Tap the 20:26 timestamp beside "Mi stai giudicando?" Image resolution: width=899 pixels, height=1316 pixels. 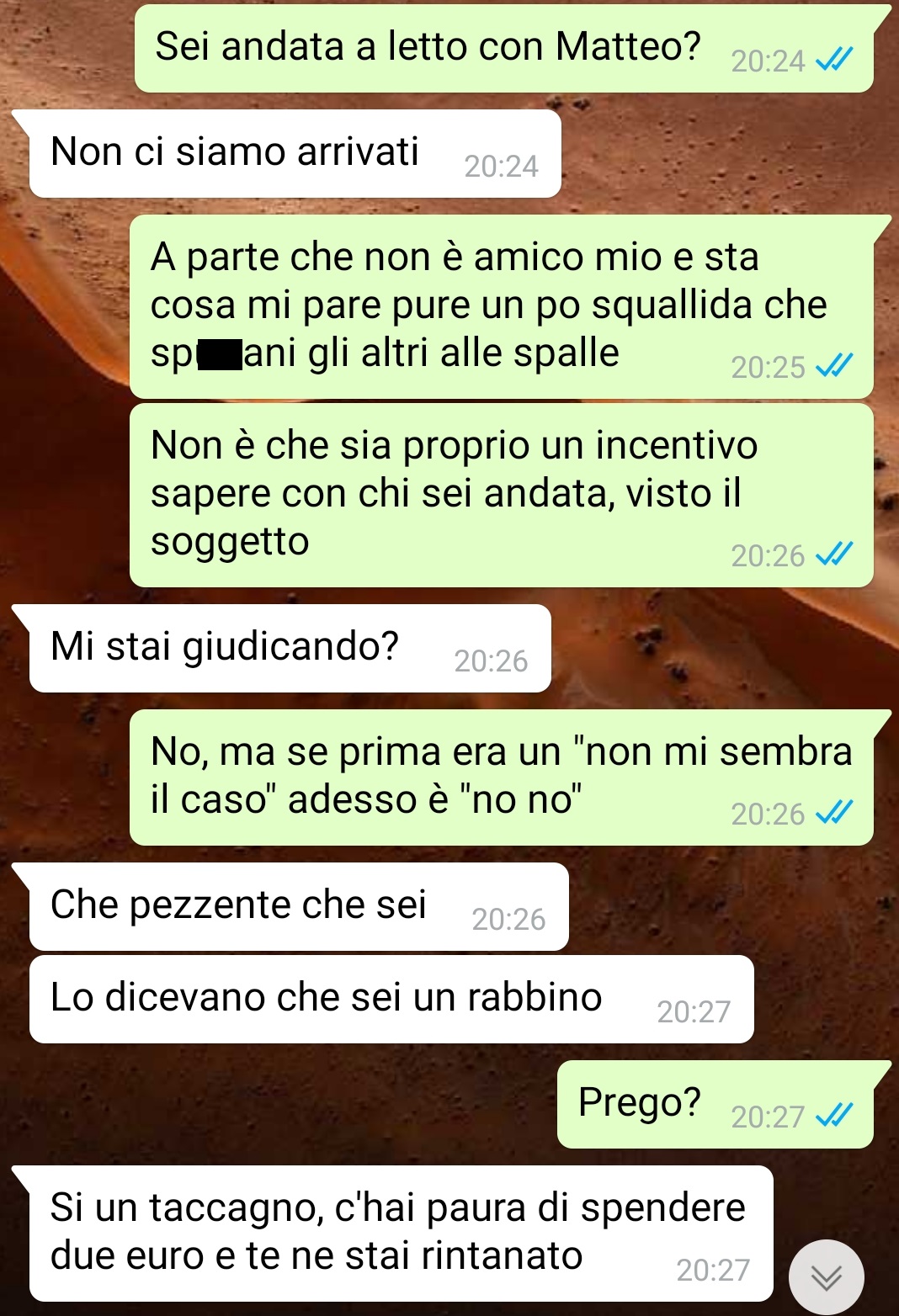(491, 661)
